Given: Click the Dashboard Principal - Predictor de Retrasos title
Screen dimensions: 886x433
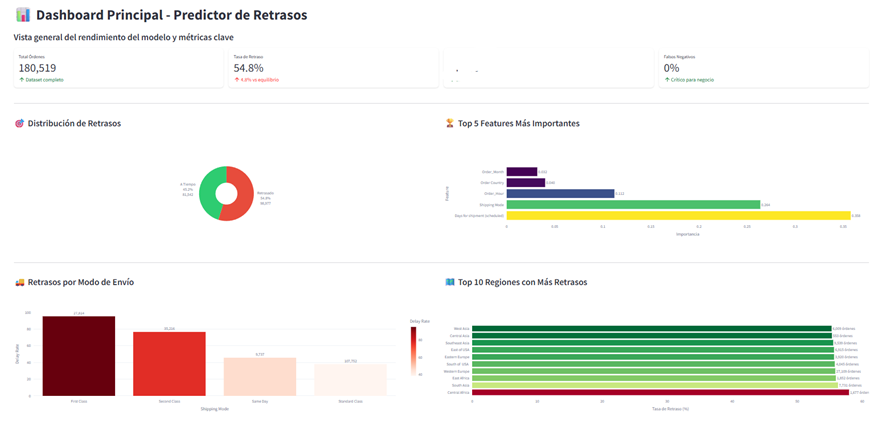Looking at the screenshot, I should tap(172, 15).
